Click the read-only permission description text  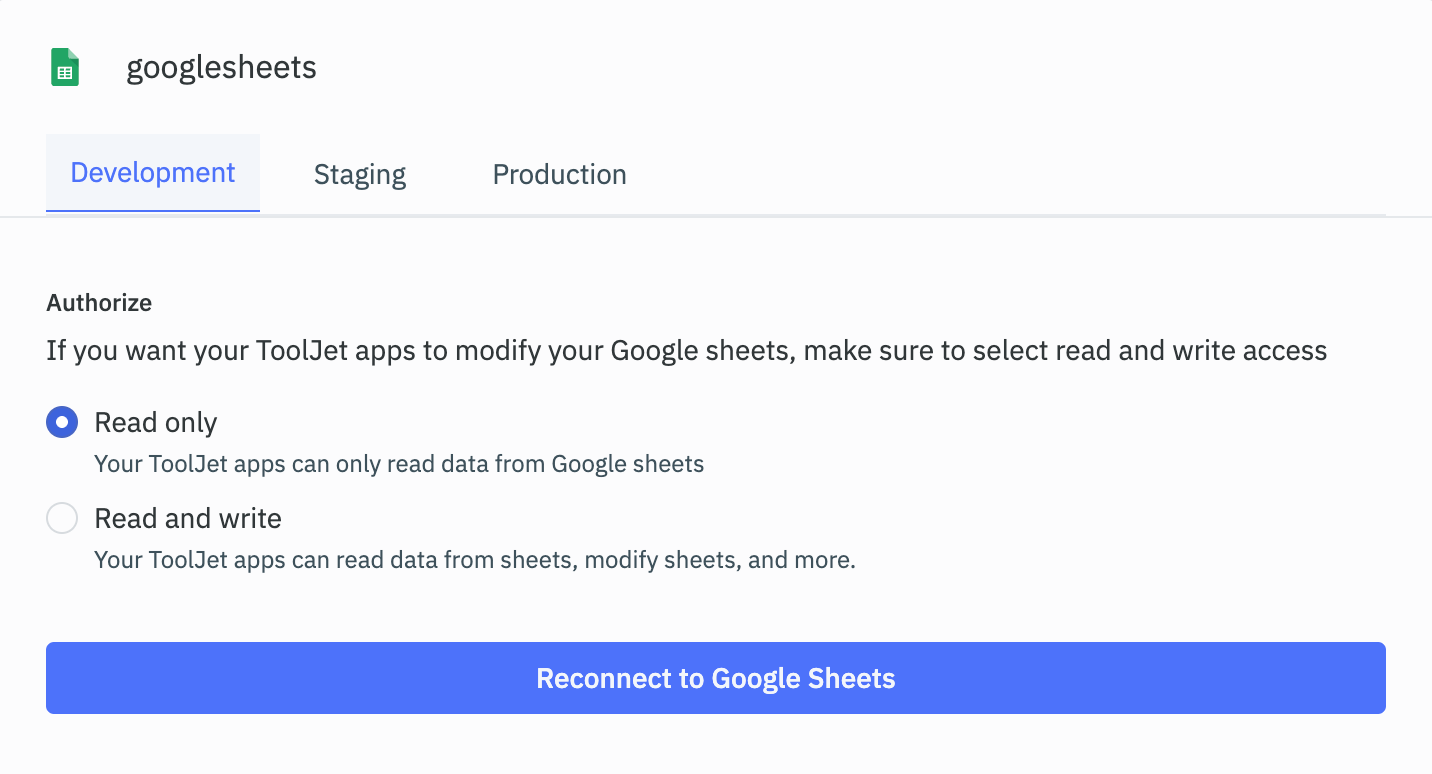(399, 464)
